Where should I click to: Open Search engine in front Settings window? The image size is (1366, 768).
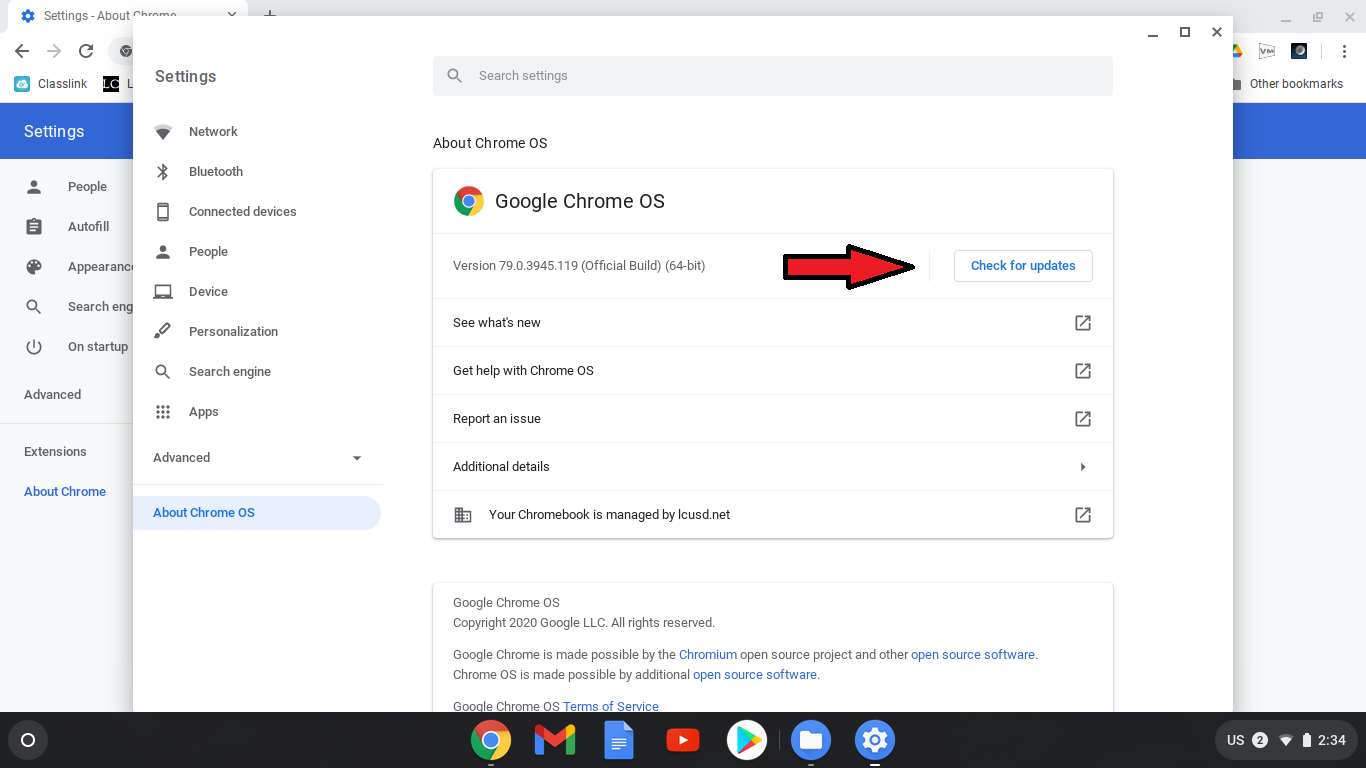click(229, 372)
